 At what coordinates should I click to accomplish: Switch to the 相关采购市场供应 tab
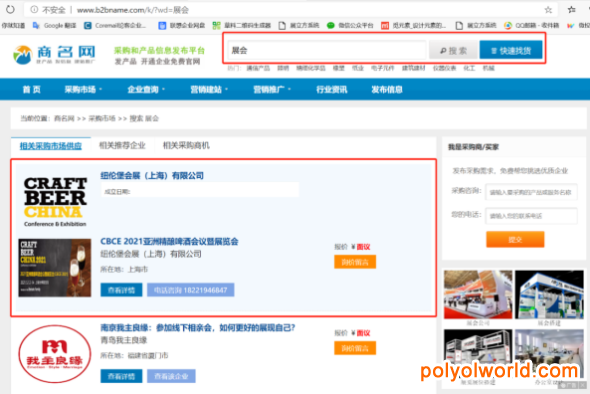coord(50,146)
